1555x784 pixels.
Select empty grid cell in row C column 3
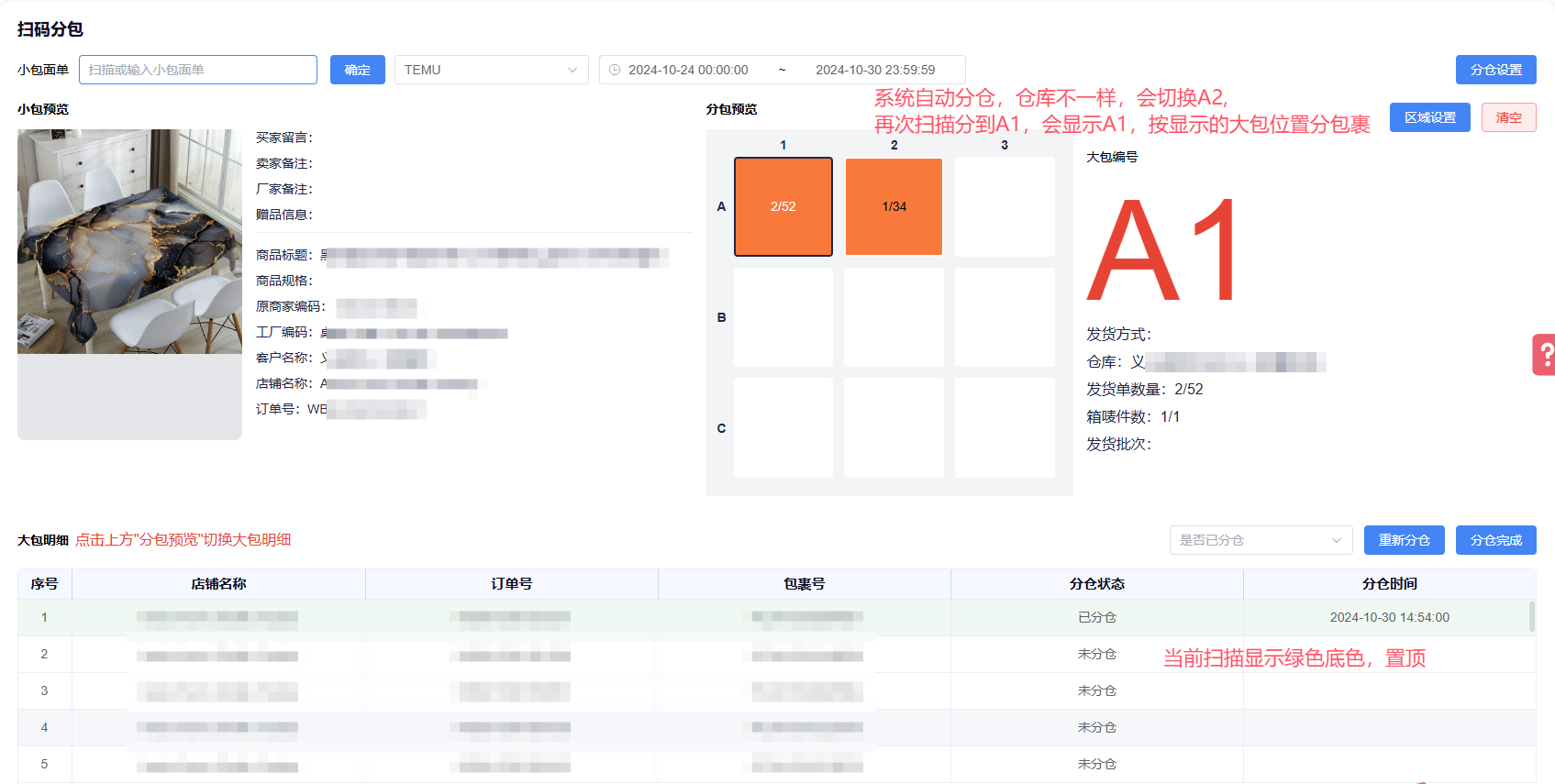tap(1005, 428)
